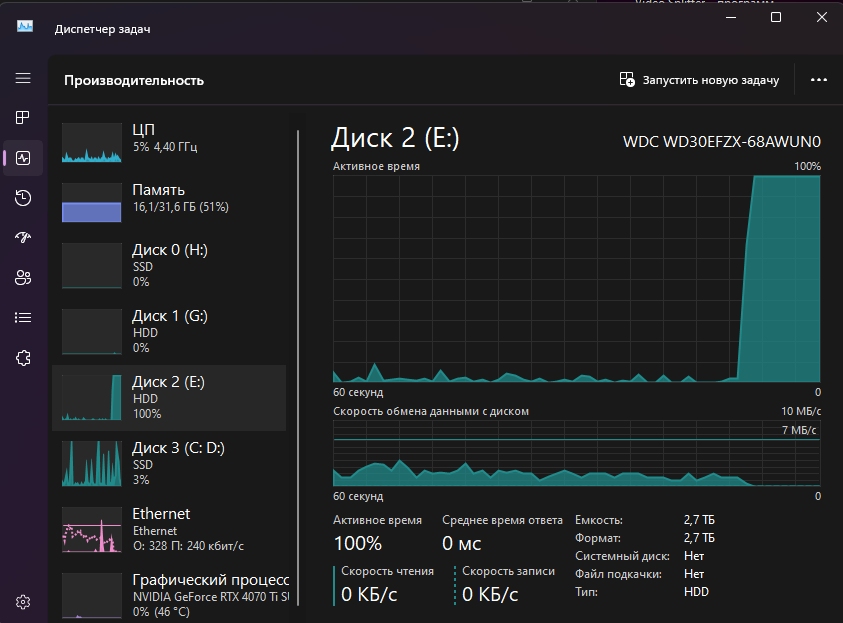This screenshot has height=623, width=843.
Task: Open the Processes page icon
Action: 23,118
